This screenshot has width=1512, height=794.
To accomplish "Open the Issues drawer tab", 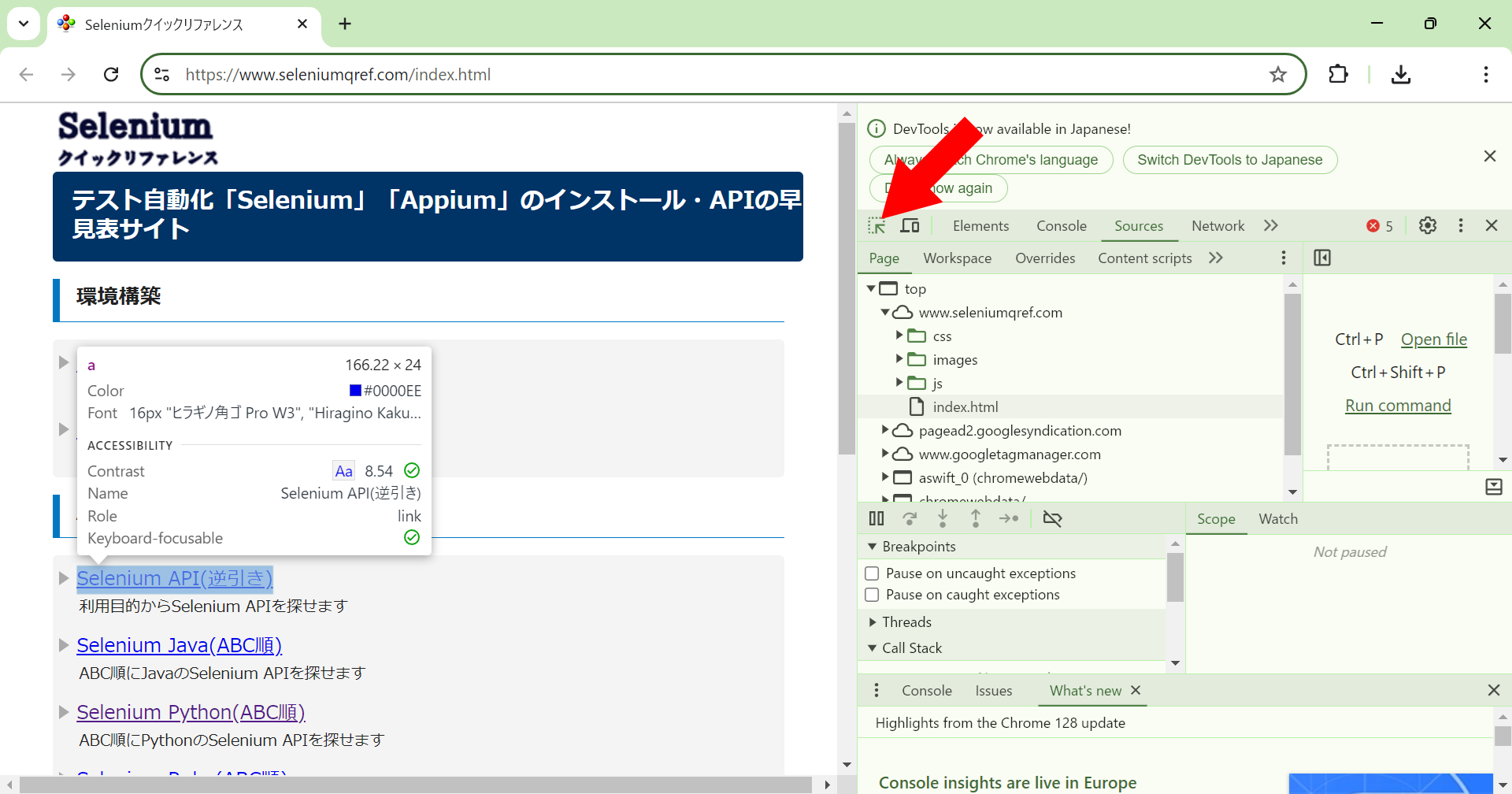I will pos(994,691).
